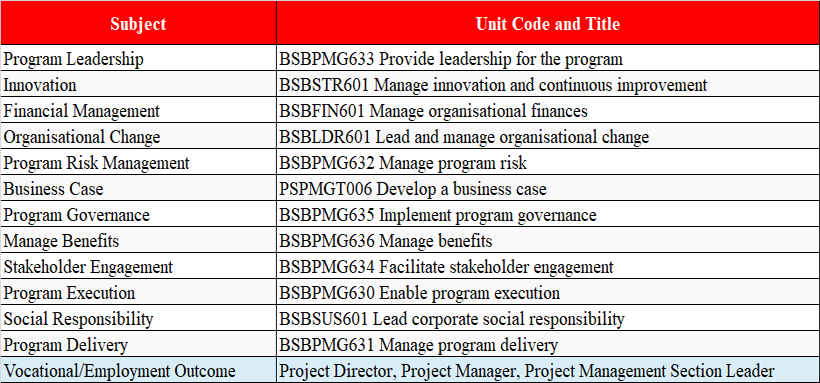Select 'BSBPMG634 Facilitate stakeholder engagement' cell
This screenshot has height=383, width=820.
(x=548, y=267)
